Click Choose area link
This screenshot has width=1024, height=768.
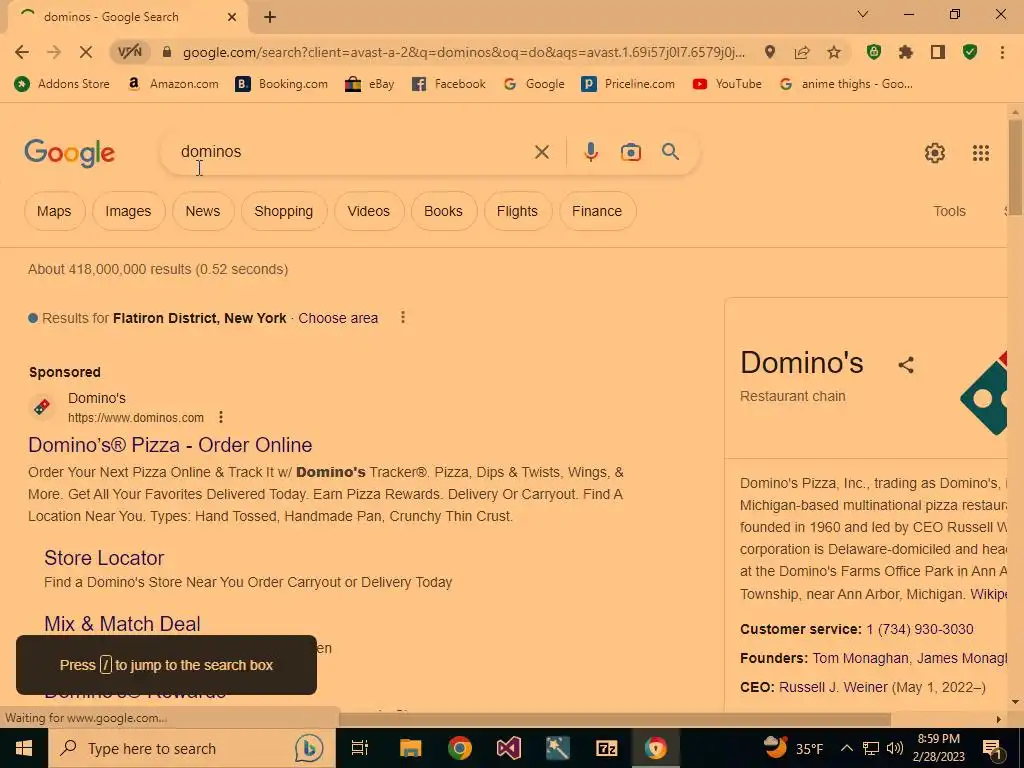click(338, 318)
